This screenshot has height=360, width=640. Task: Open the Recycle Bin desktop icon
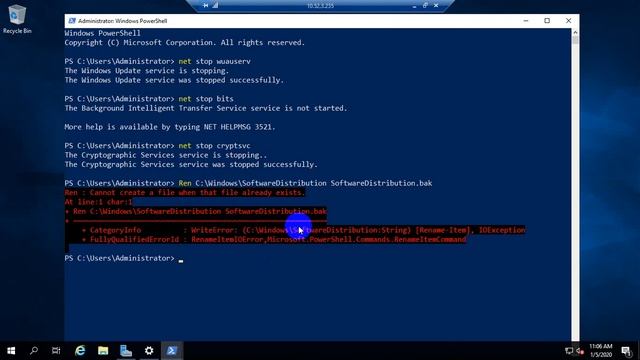click(17, 19)
